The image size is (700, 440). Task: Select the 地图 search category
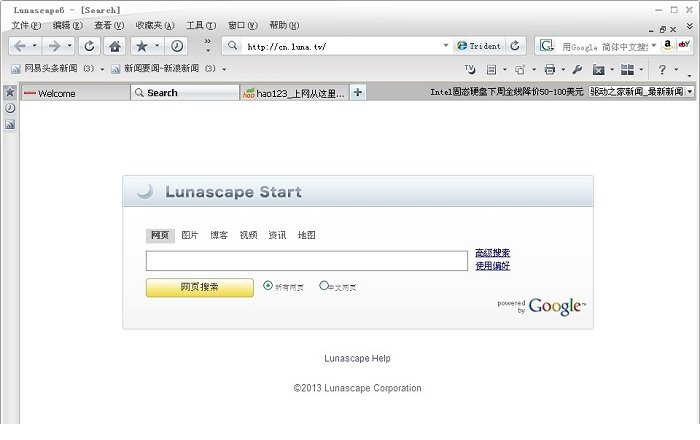tap(307, 235)
